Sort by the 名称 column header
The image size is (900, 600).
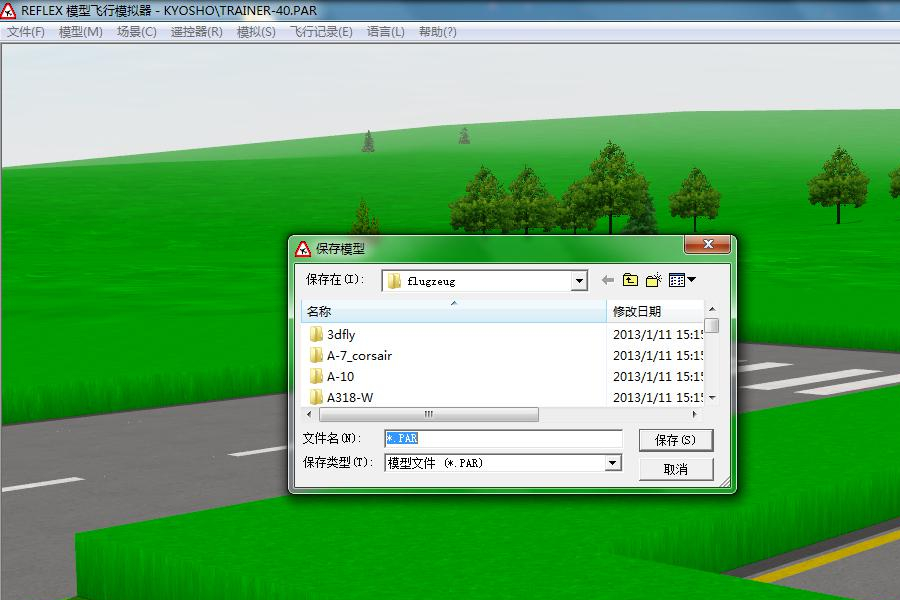coord(453,312)
